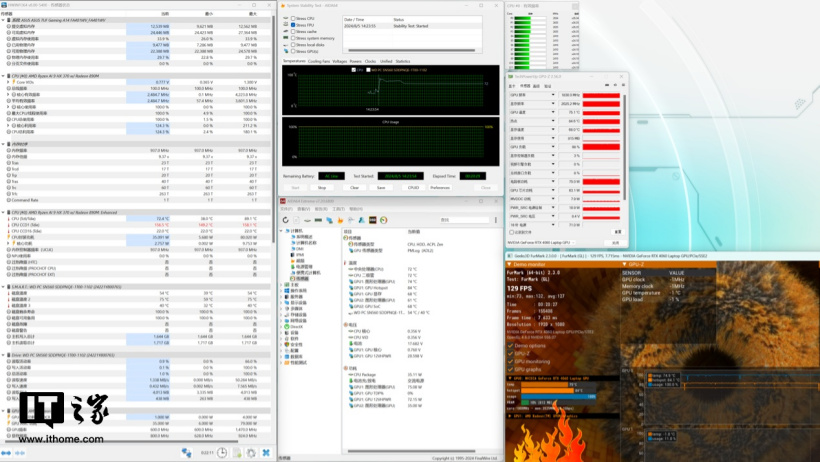The height and width of the screenshot is (462, 820).
Task: Click the HWiNFO network connection icon
Action: pyautogui.click(x=187, y=452)
